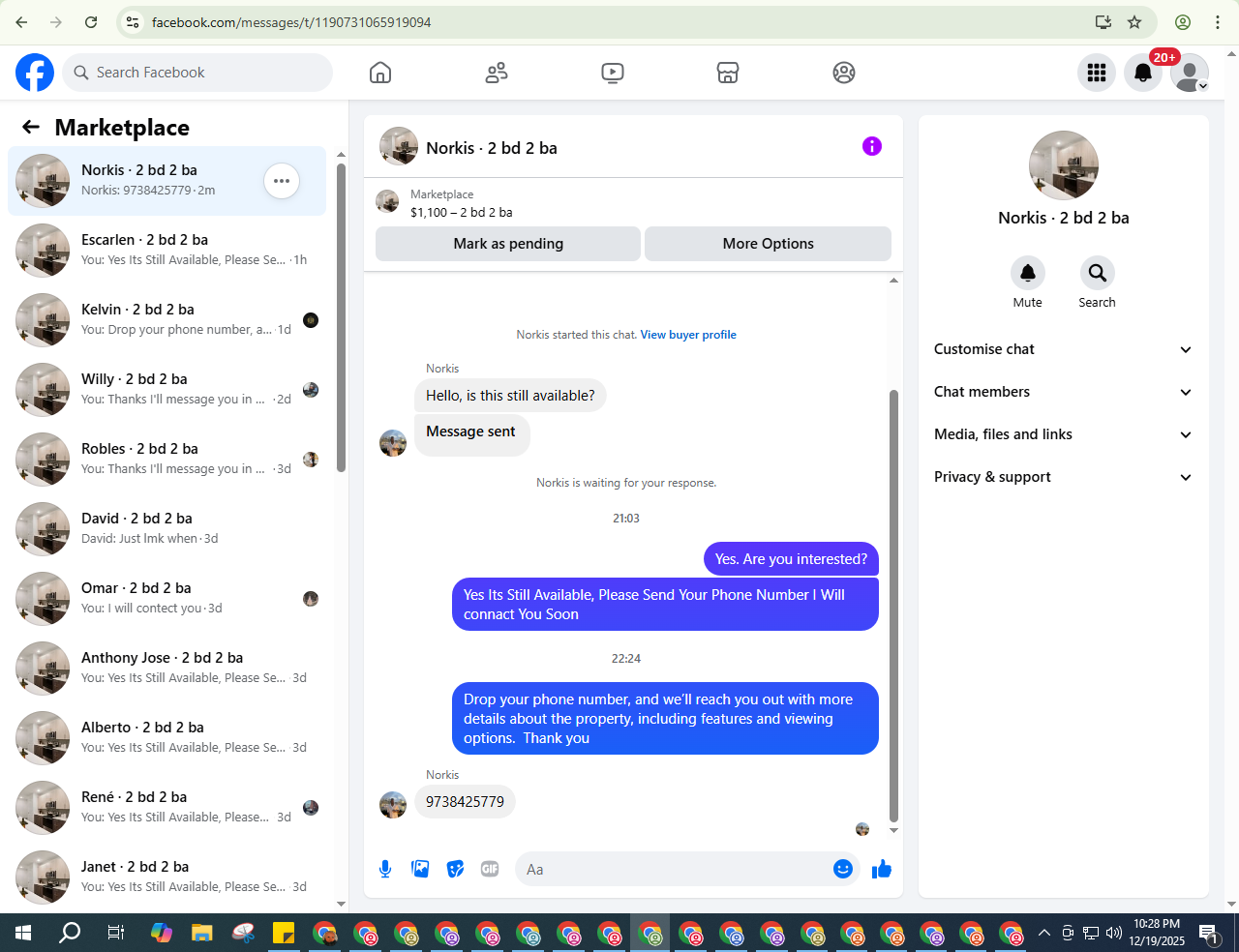This screenshot has height=952, width=1239.
Task: Open the Home feed icon
Action: pyautogui.click(x=380, y=73)
